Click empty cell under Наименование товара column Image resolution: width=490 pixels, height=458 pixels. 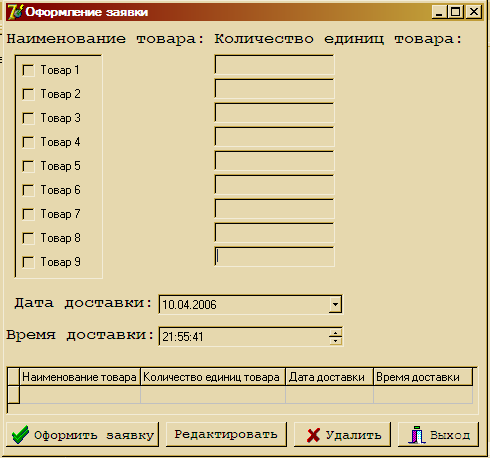pos(80,395)
